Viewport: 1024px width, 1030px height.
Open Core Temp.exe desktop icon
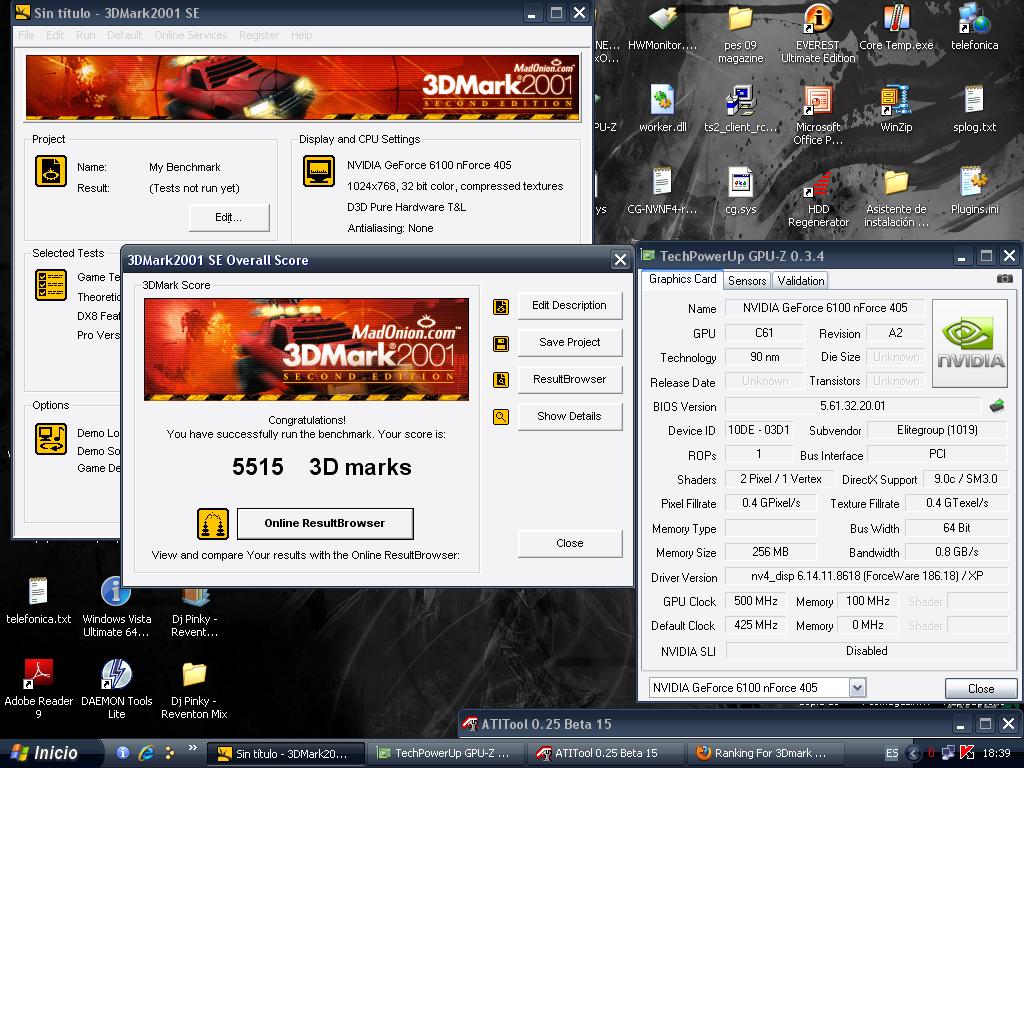click(896, 28)
